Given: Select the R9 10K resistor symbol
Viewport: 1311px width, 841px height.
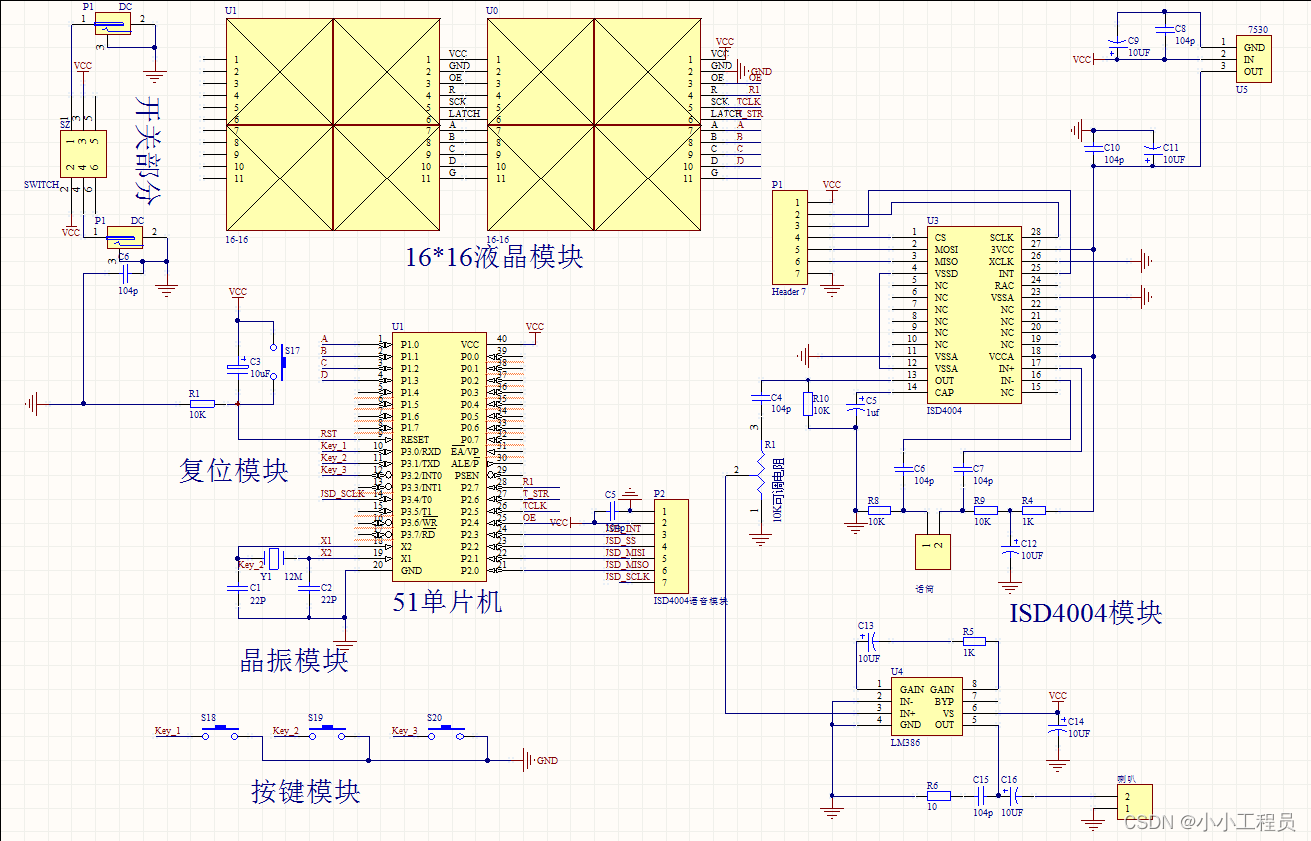Looking at the screenshot, I should (x=985, y=510).
